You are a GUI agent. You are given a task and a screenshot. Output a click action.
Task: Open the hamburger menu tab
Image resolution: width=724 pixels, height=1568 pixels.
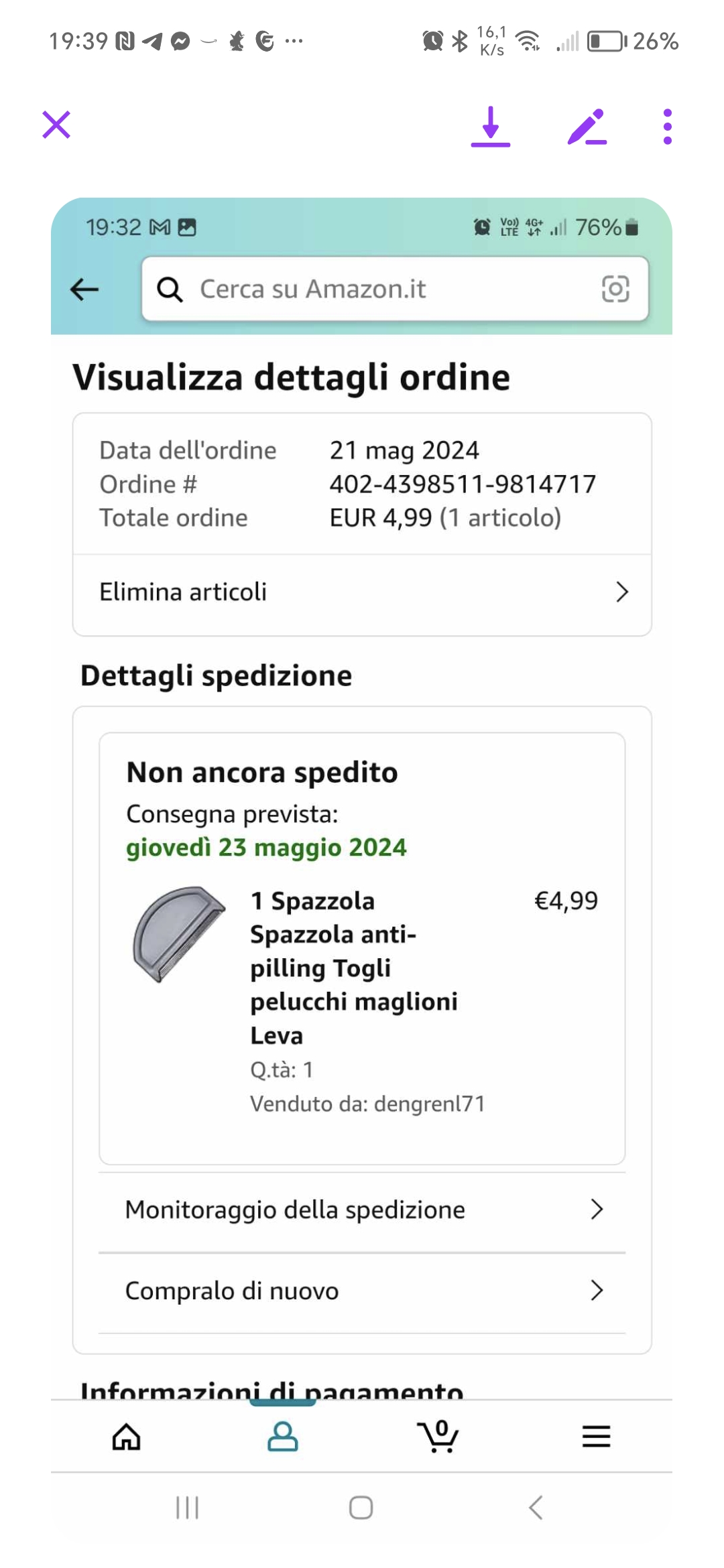(x=596, y=1437)
